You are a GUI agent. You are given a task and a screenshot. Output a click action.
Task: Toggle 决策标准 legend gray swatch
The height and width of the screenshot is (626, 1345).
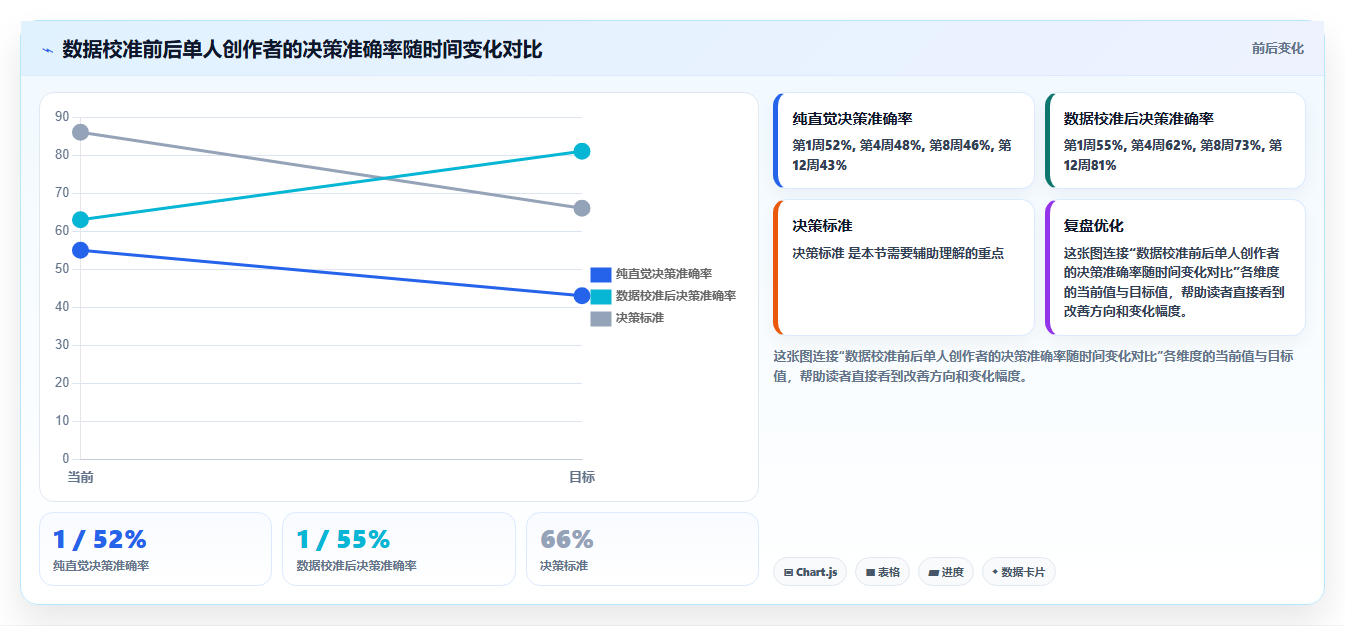600,318
